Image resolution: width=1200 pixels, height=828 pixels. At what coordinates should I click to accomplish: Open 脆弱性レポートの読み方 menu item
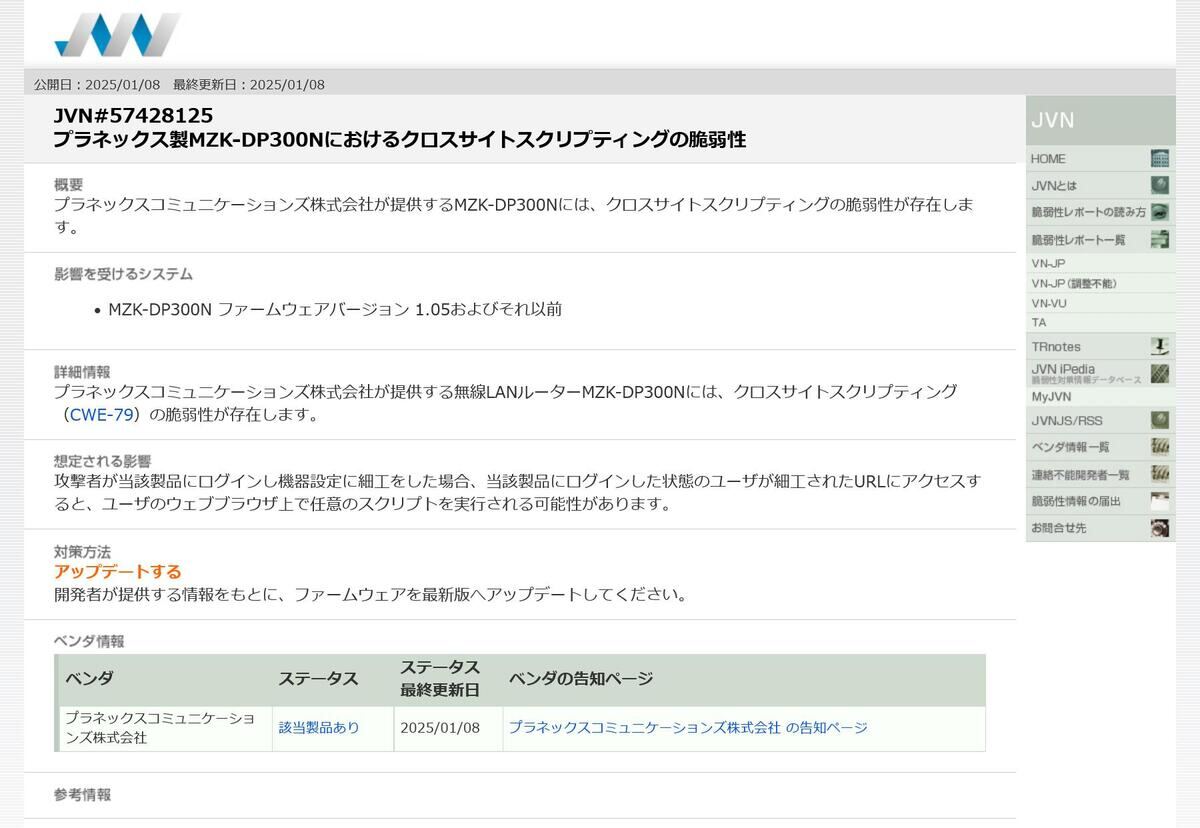tap(1100, 212)
